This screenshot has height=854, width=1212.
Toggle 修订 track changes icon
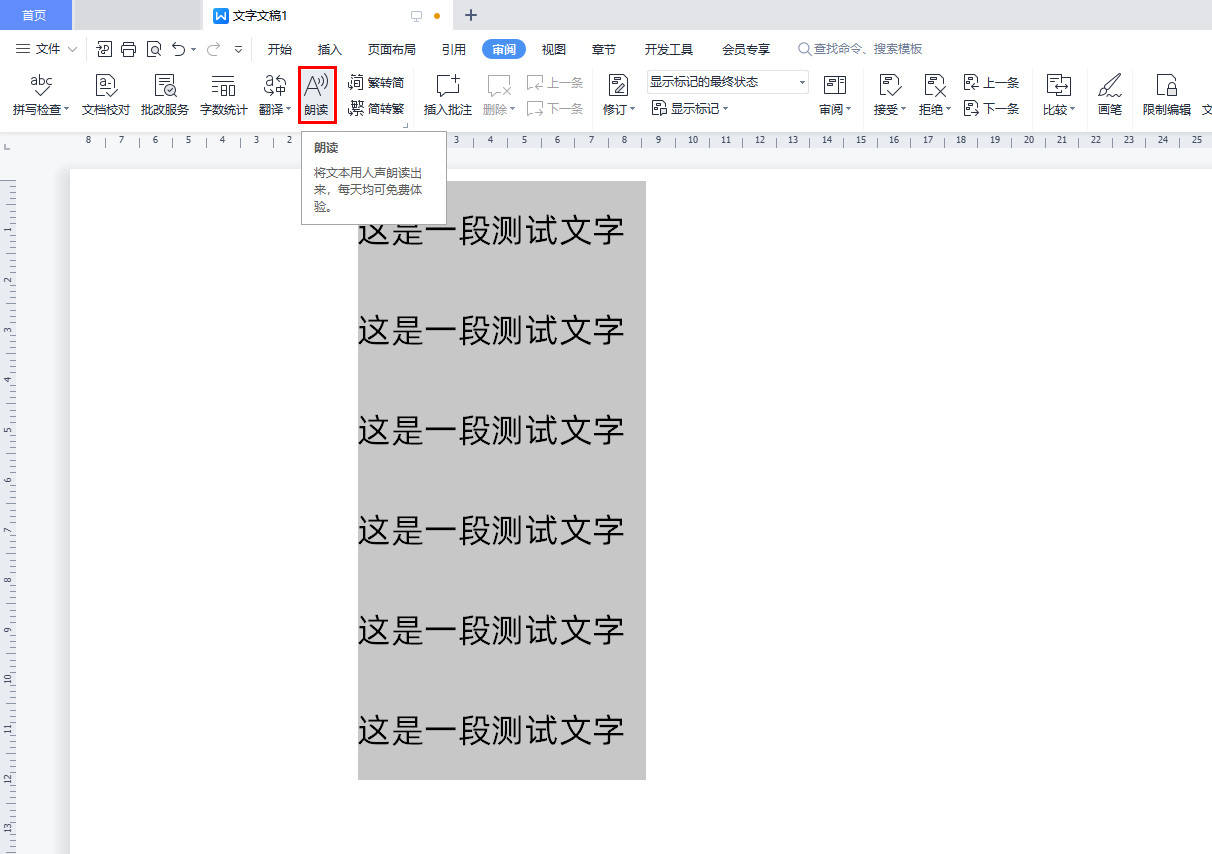618,86
